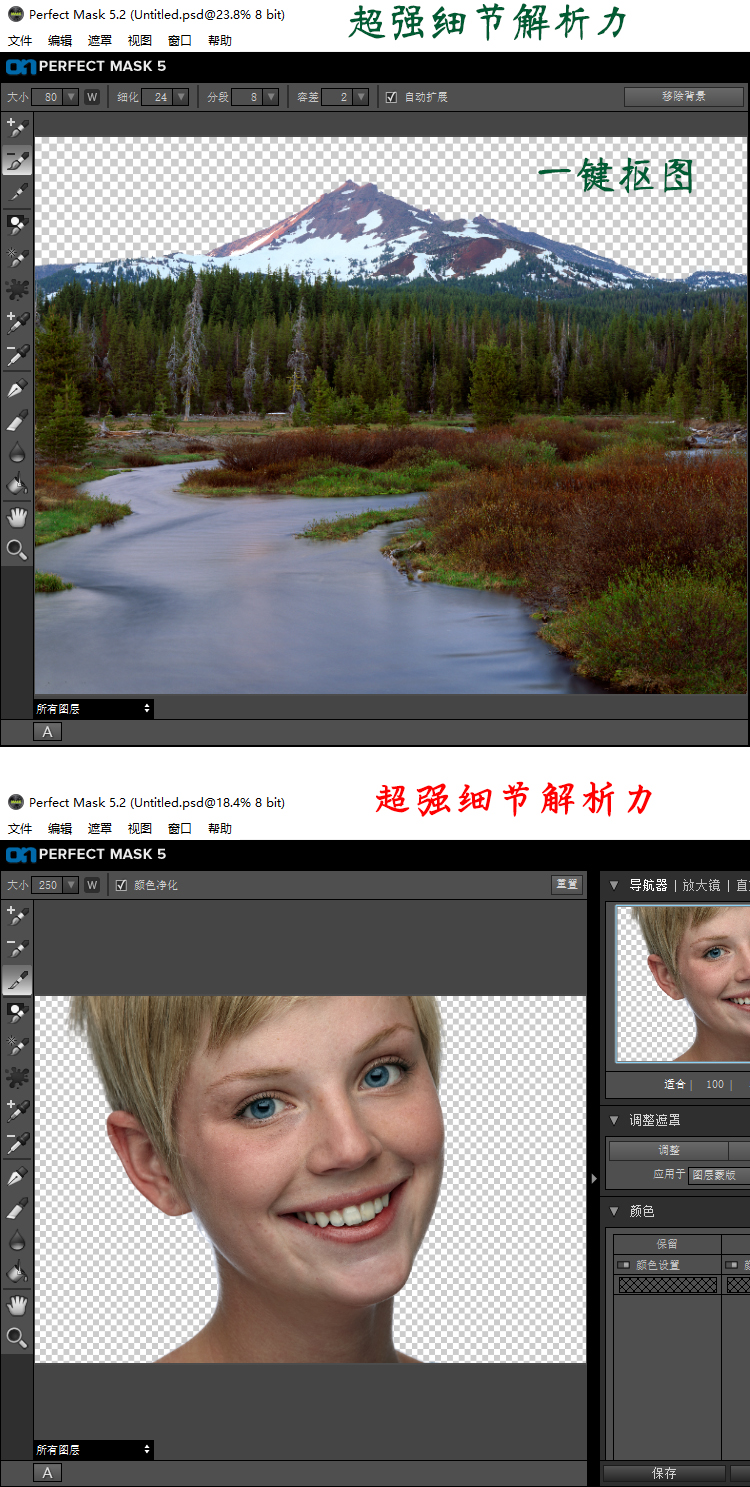Screen dimensions: 750x1487
Task: Open 编辑 menu in the 23.8% window
Action: pos(60,41)
